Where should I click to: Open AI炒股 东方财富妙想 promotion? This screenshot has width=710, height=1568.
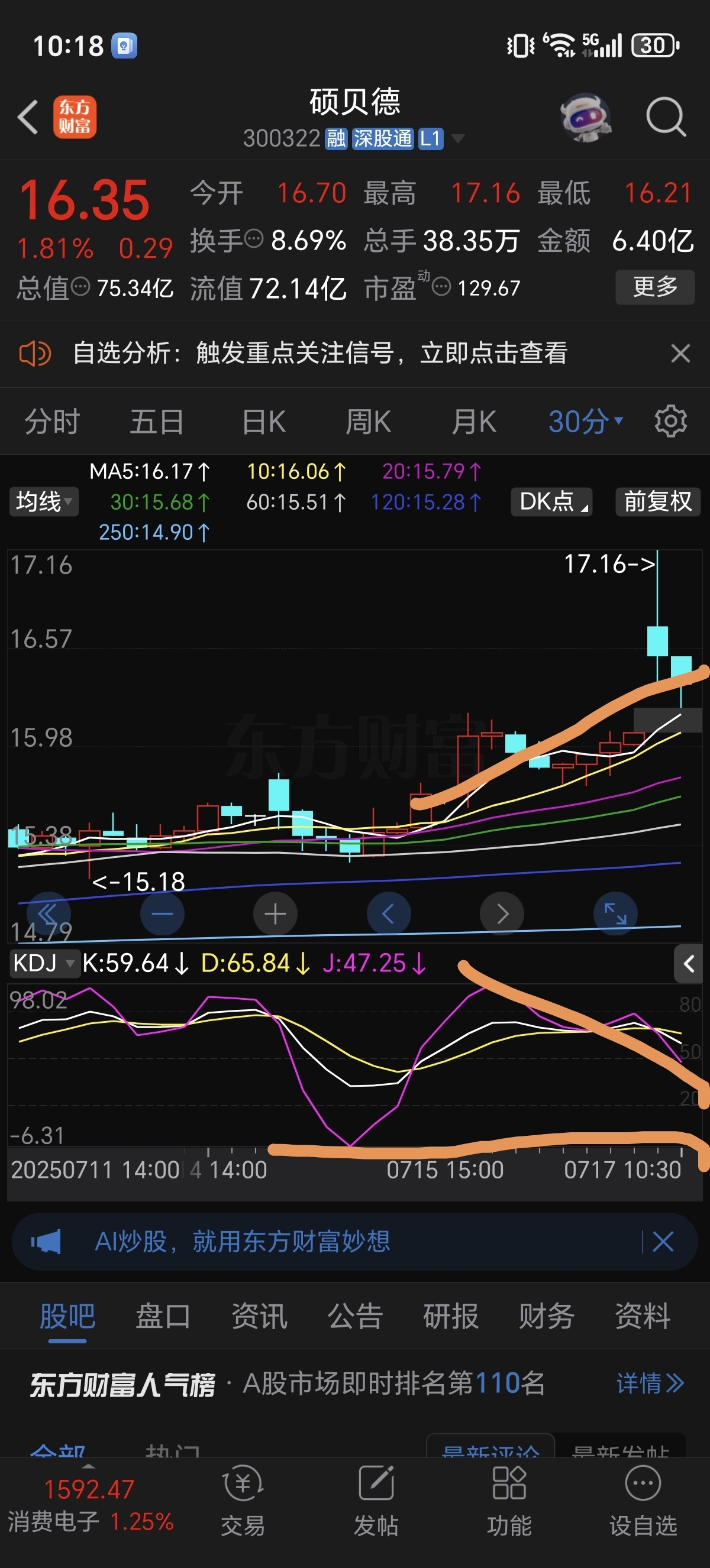(242, 1242)
